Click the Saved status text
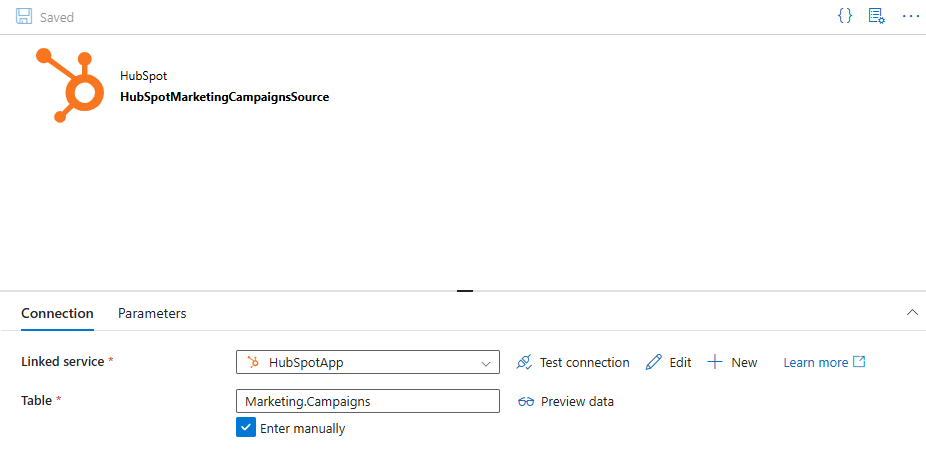The width and height of the screenshot is (926, 458). pos(57,17)
